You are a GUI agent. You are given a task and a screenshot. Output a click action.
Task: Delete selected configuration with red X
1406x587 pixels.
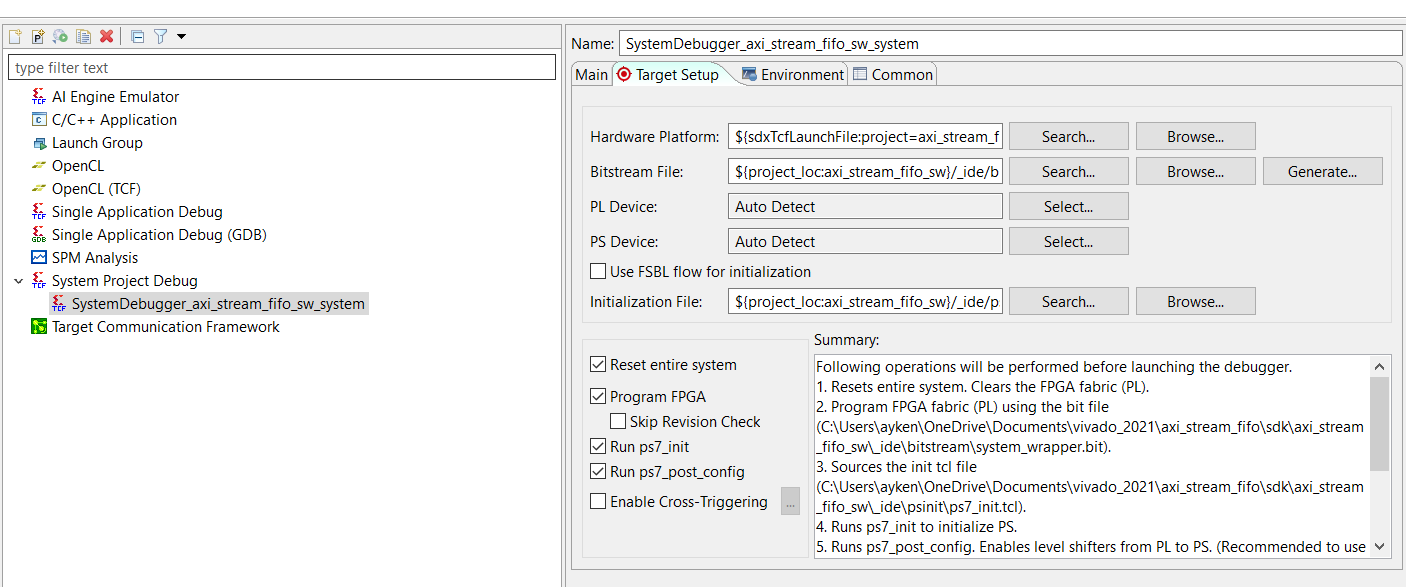click(106, 36)
